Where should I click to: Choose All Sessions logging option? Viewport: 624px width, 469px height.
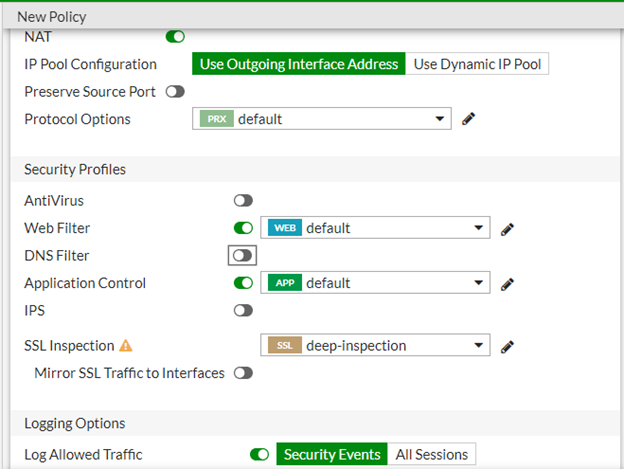(x=432, y=454)
